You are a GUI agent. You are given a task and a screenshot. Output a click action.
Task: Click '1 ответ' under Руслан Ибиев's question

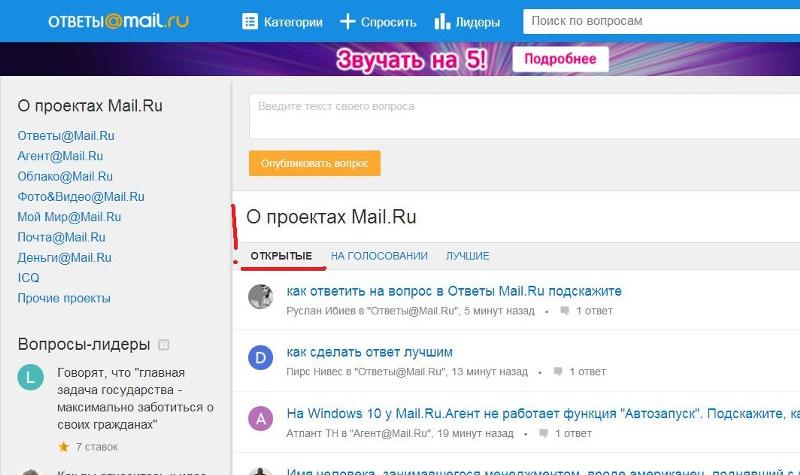coord(594,311)
